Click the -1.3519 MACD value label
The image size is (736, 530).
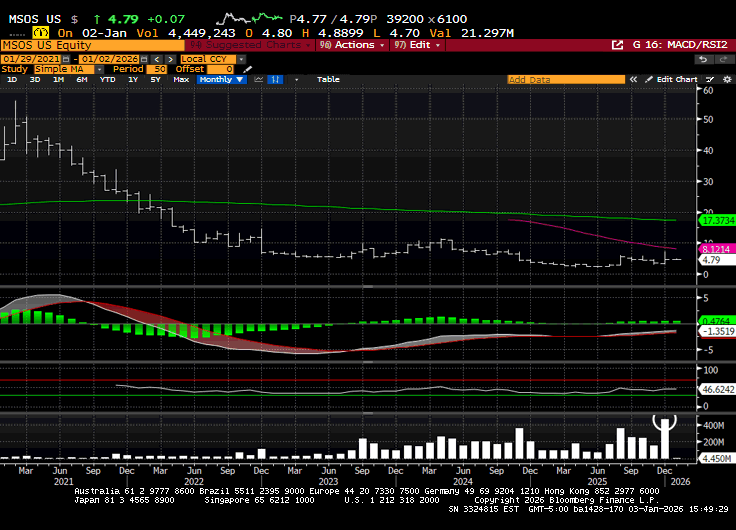pos(717,331)
